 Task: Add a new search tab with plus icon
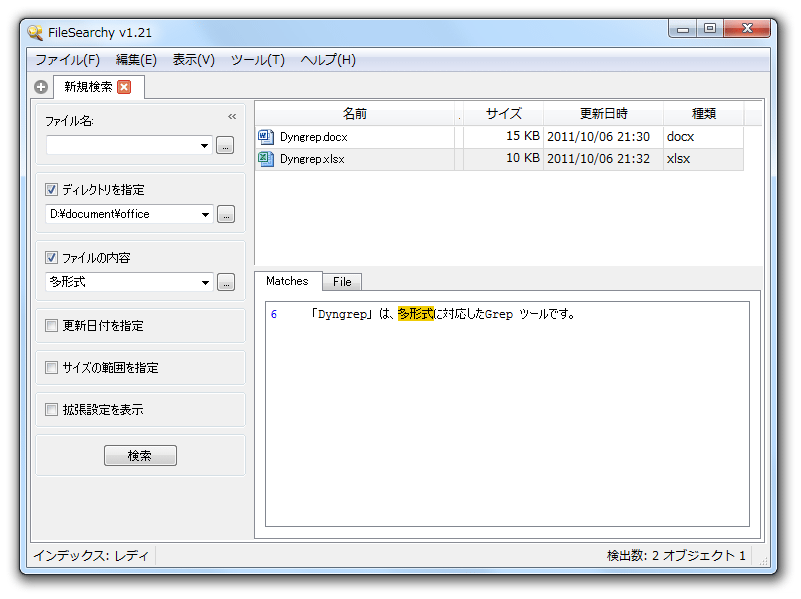[x=41, y=87]
